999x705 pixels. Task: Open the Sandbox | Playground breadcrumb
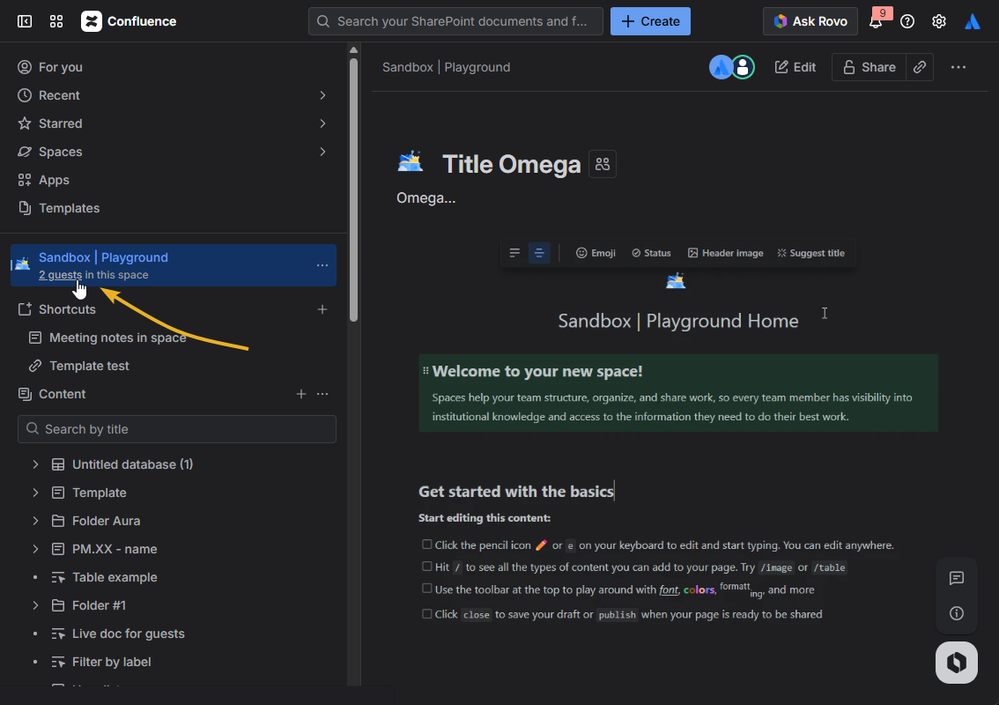point(446,67)
